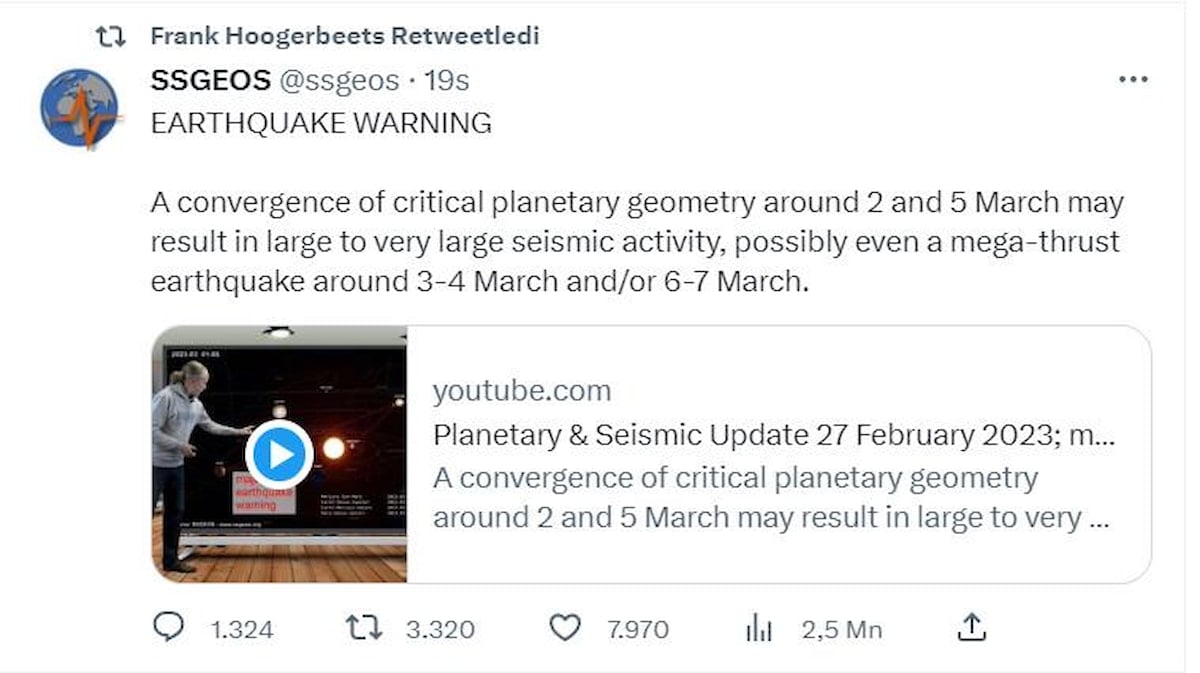Click the 3.320 retweet count
This screenshot has height=673, width=1200.
[x=440, y=630]
